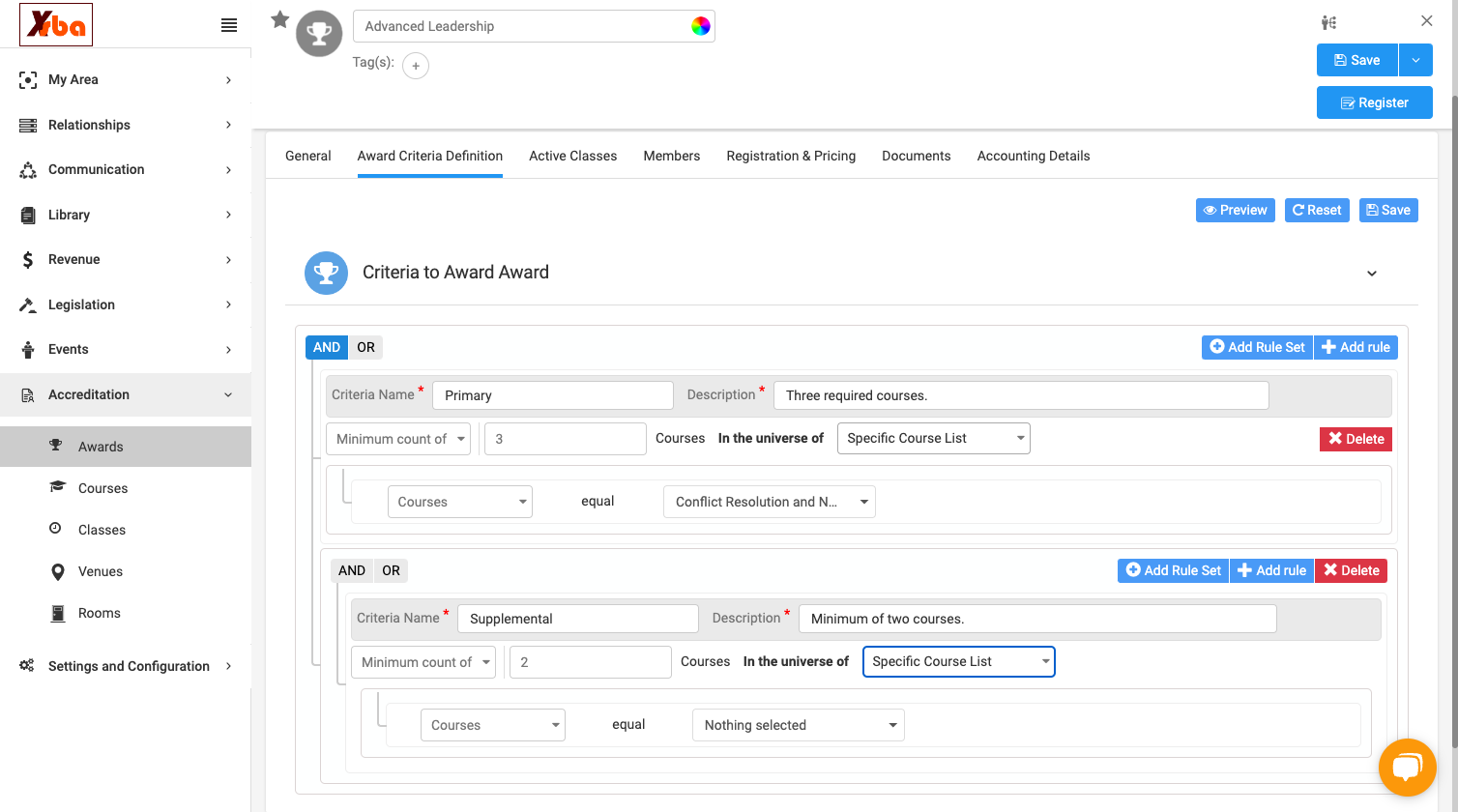Open Library sidebar section
Viewport: 1458px width, 812px height.
[126, 215]
